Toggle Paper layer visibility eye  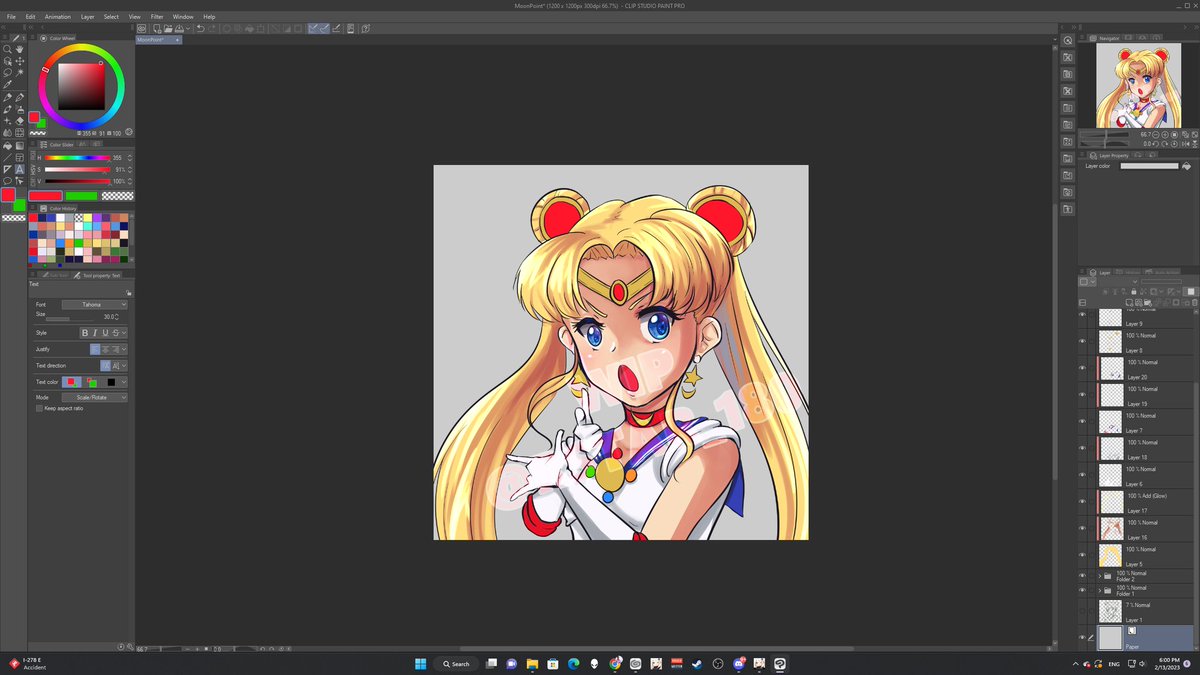tap(1082, 637)
